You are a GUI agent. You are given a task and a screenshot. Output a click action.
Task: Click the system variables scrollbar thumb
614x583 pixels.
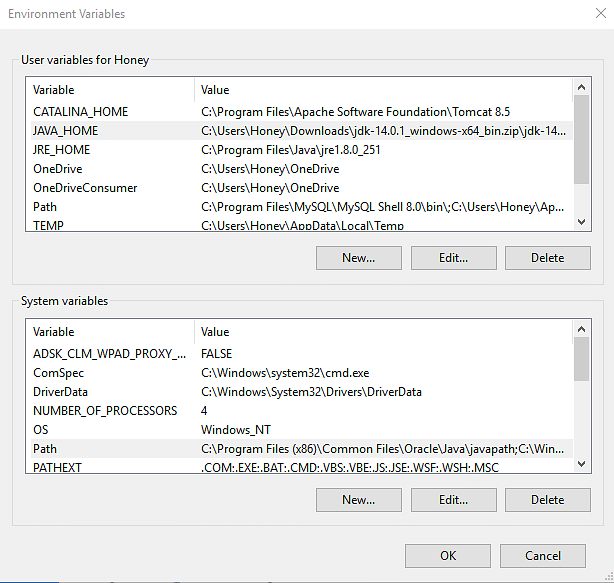click(x=581, y=359)
